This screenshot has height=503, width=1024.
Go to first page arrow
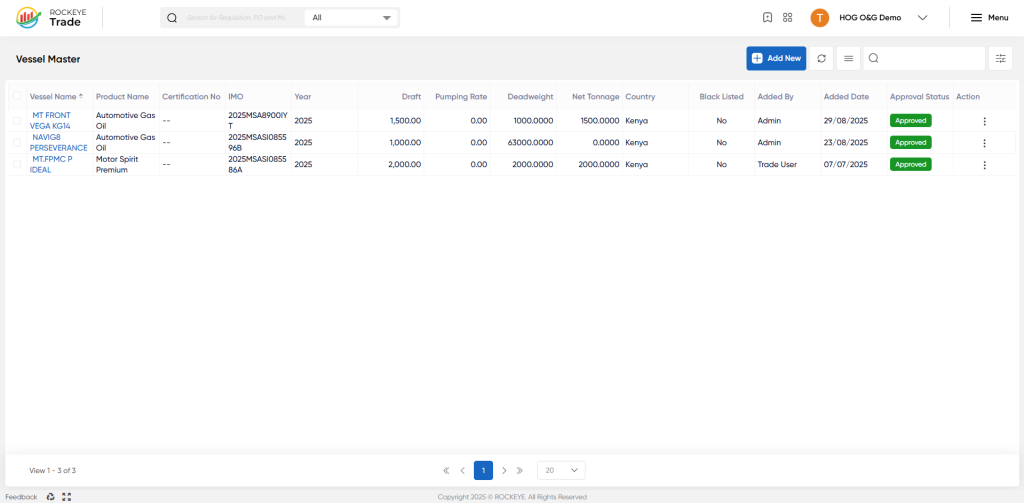coord(446,470)
